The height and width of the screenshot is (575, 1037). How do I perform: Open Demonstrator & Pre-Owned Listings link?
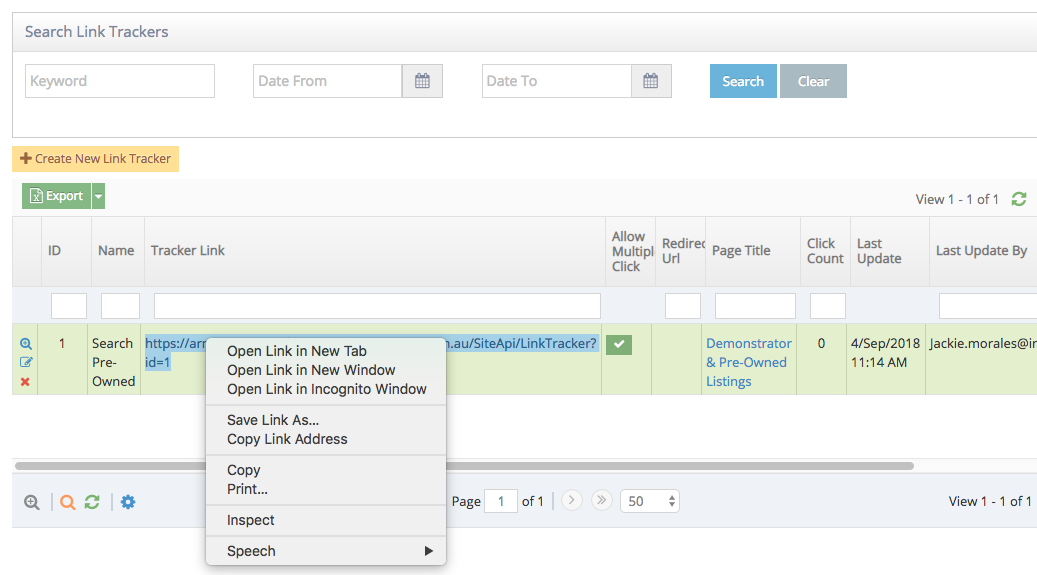point(748,362)
